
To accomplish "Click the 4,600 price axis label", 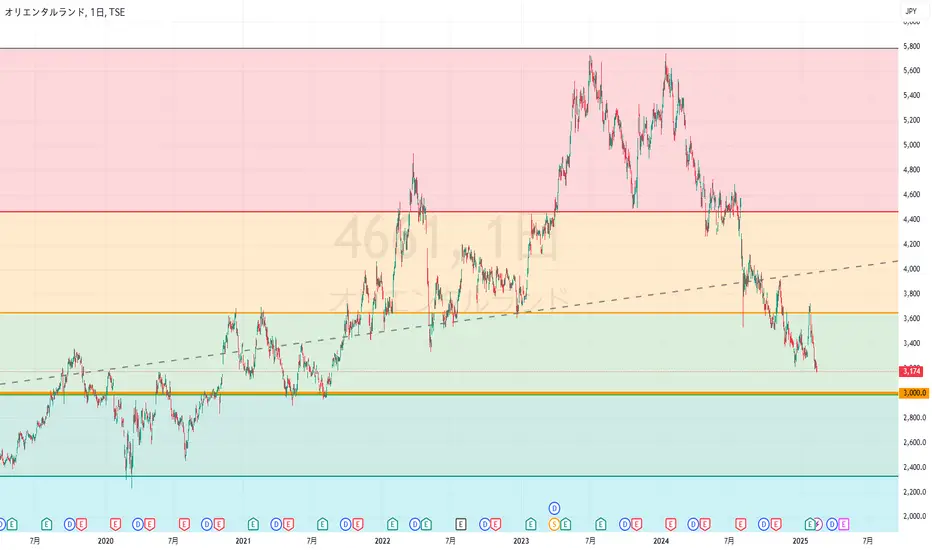I will (911, 194).
